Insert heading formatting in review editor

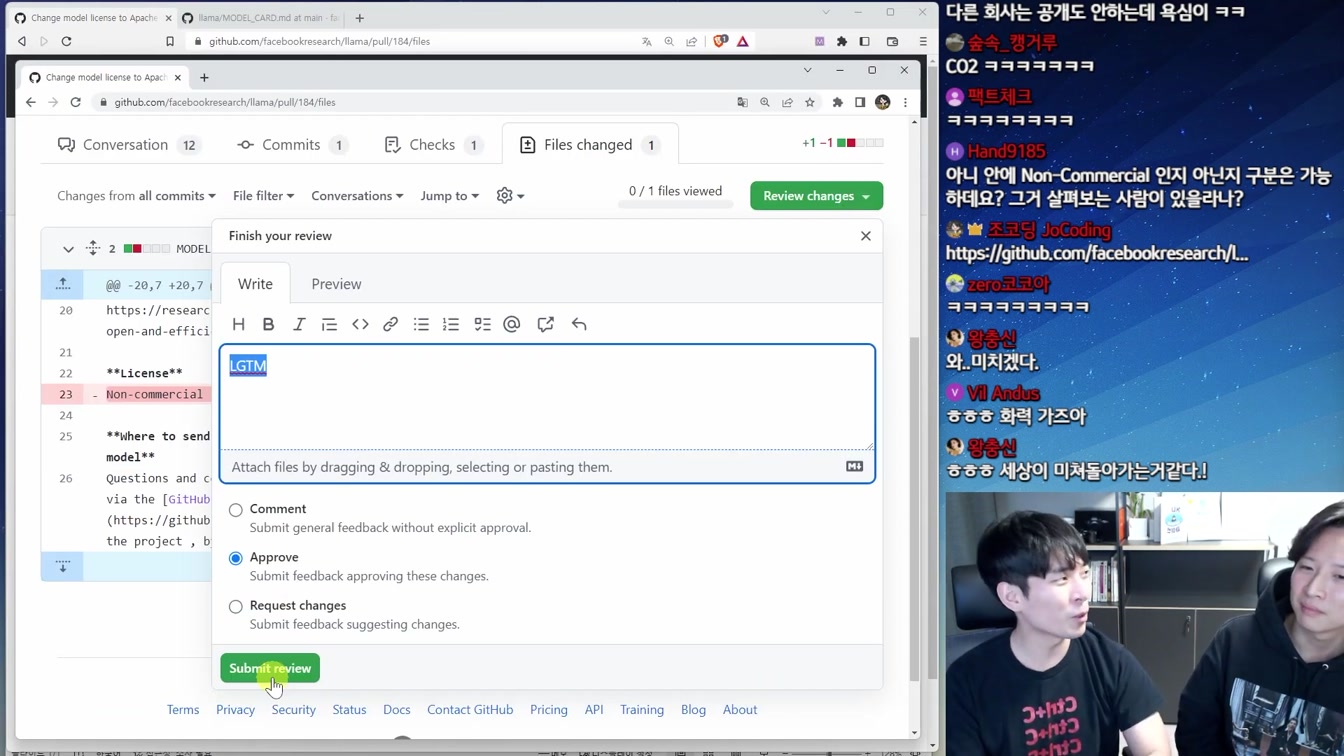point(238,324)
